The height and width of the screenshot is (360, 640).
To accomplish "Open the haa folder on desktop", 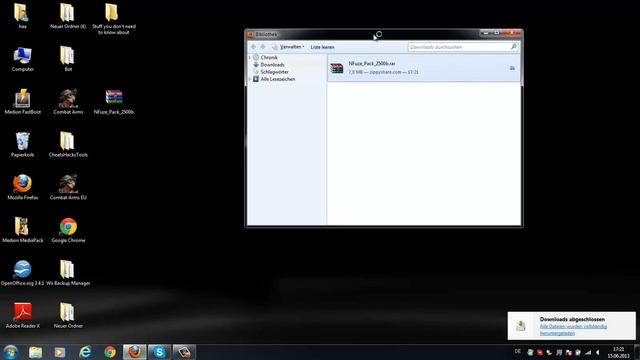I will (x=22, y=16).
